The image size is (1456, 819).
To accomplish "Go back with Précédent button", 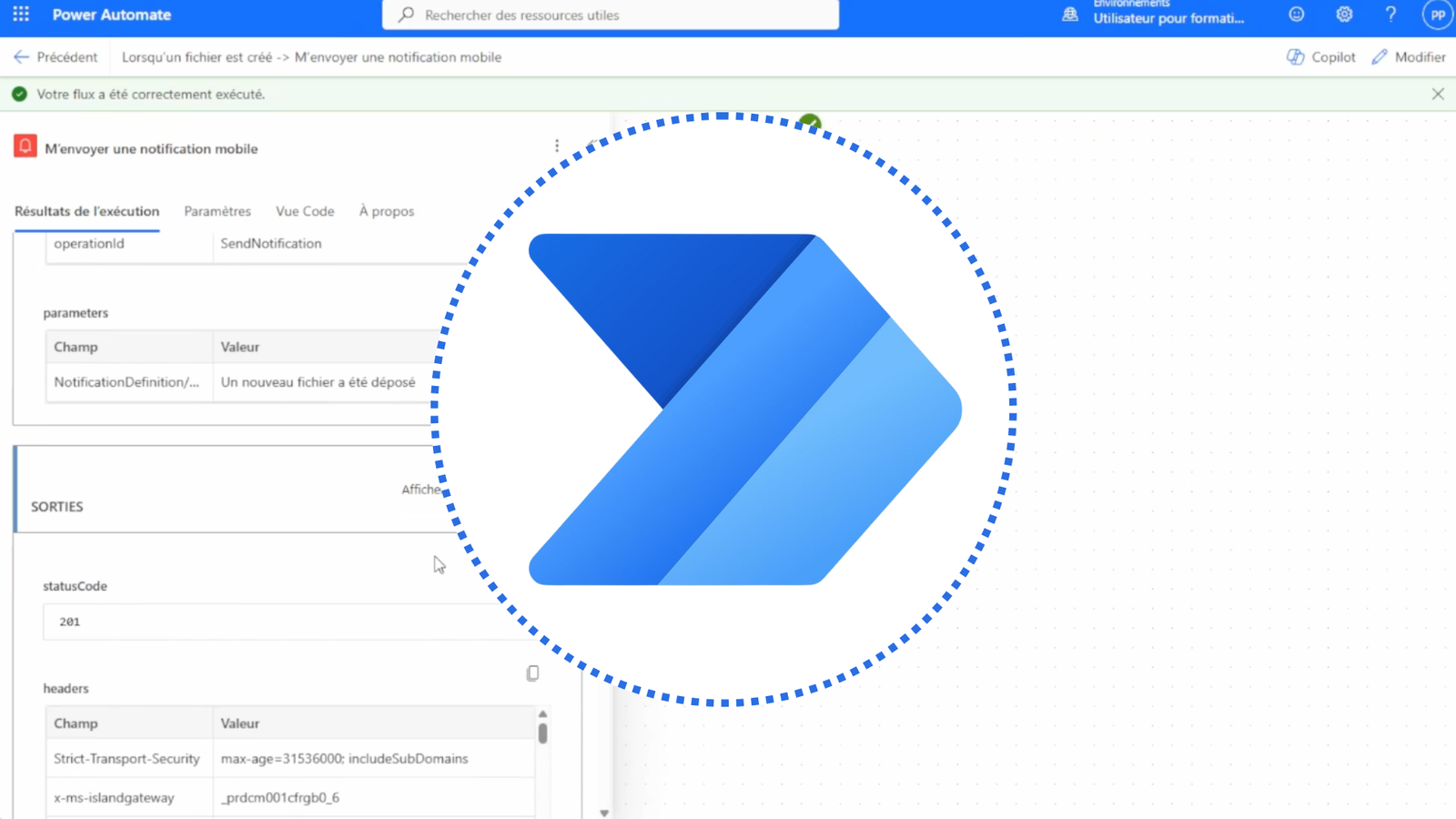I will (x=56, y=57).
